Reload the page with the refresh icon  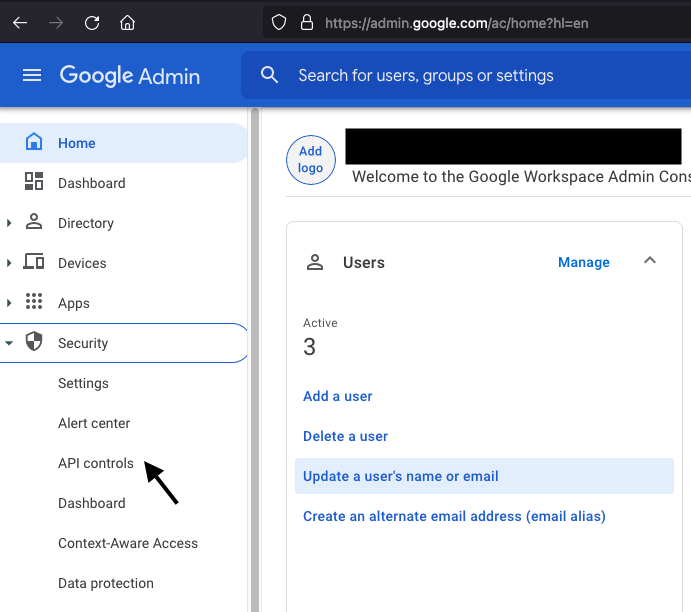pos(92,22)
